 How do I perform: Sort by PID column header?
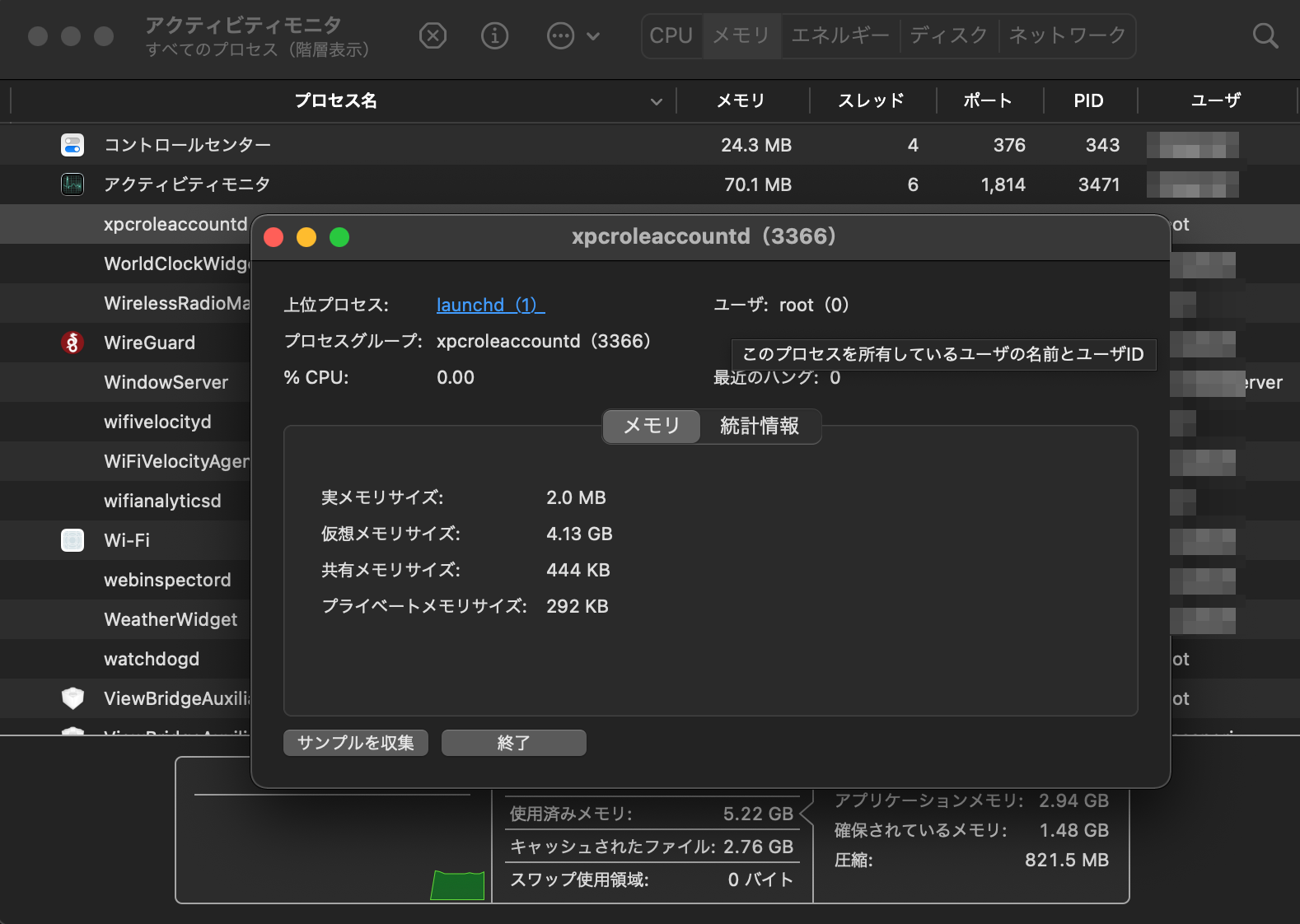1088,100
